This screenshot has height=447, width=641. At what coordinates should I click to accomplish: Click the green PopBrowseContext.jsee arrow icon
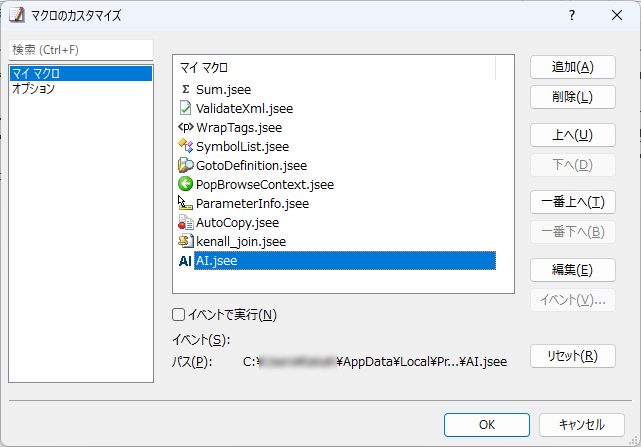click(185, 184)
